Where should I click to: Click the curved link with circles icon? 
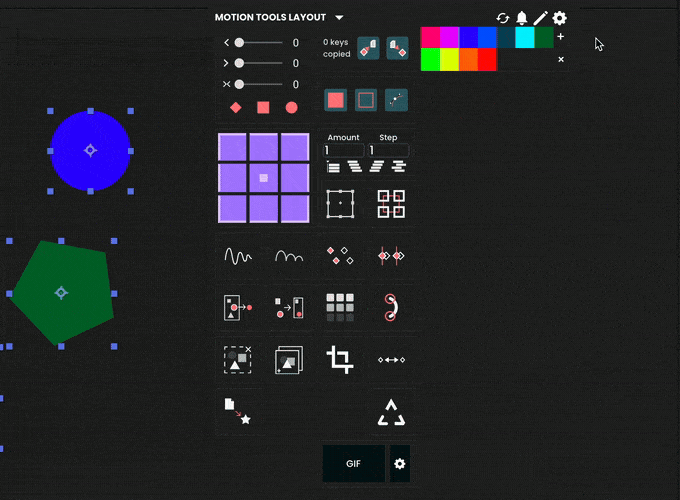pyautogui.click(x=390, y=307)
